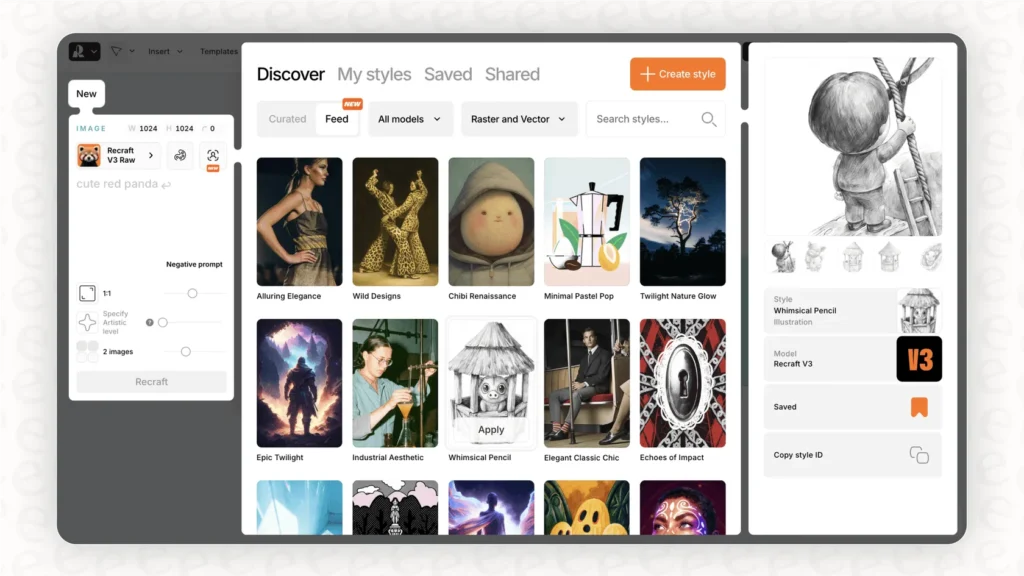Click the artistic level sparkle icon
1024x576 pixels.
tap(87, 322)
